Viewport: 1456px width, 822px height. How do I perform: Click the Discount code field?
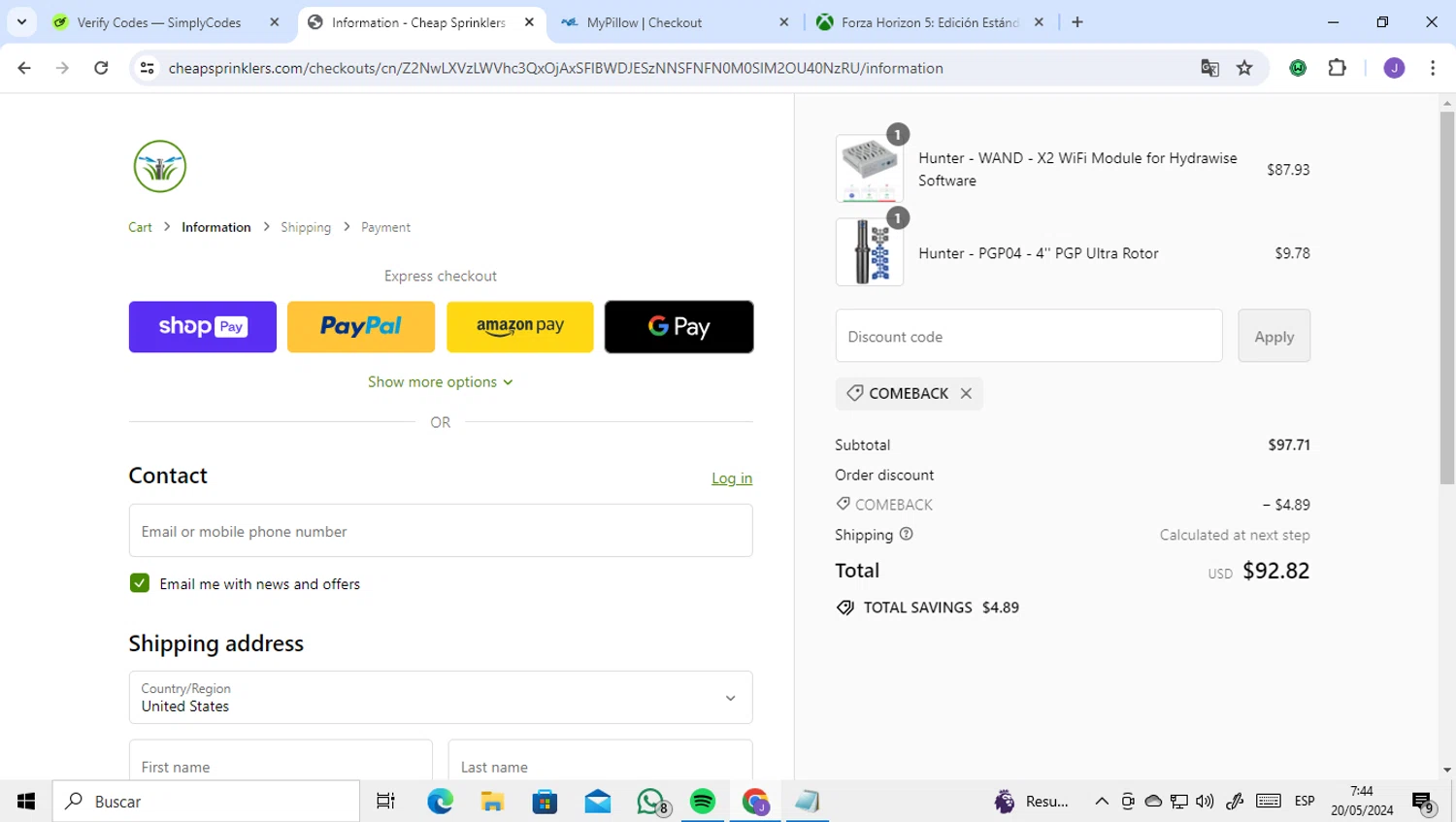click(x=1029, y=336)
